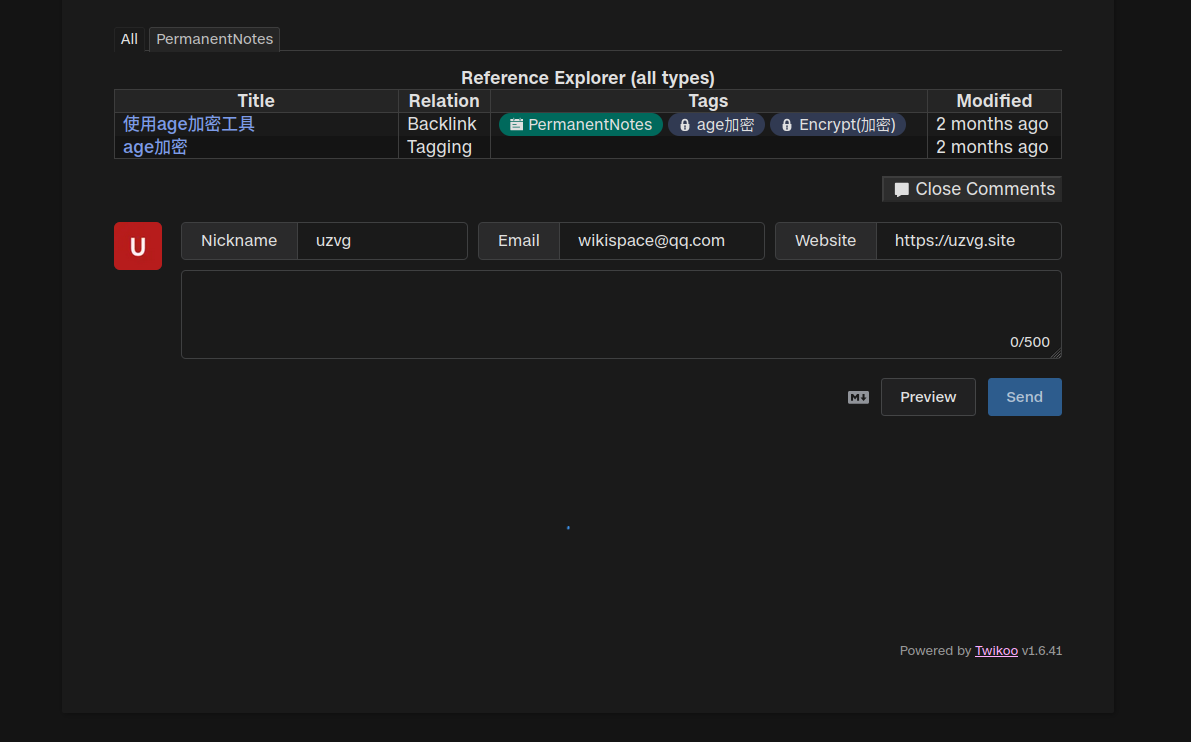Click inside the comment text area
The height and width of the screenshot is (742, 1191).
[x=621, y=314]
